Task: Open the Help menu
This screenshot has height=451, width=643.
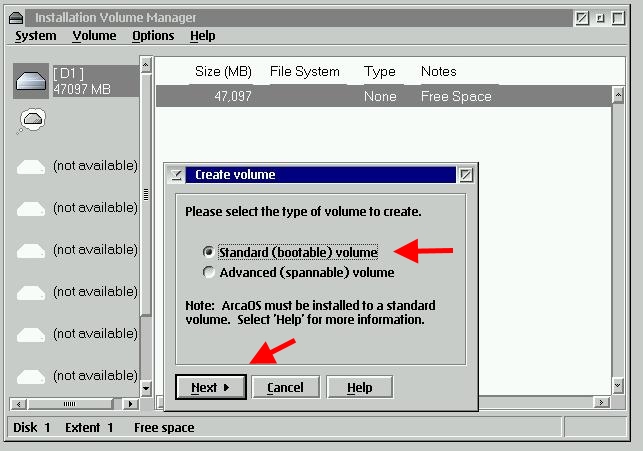Action: coord(203,36)
